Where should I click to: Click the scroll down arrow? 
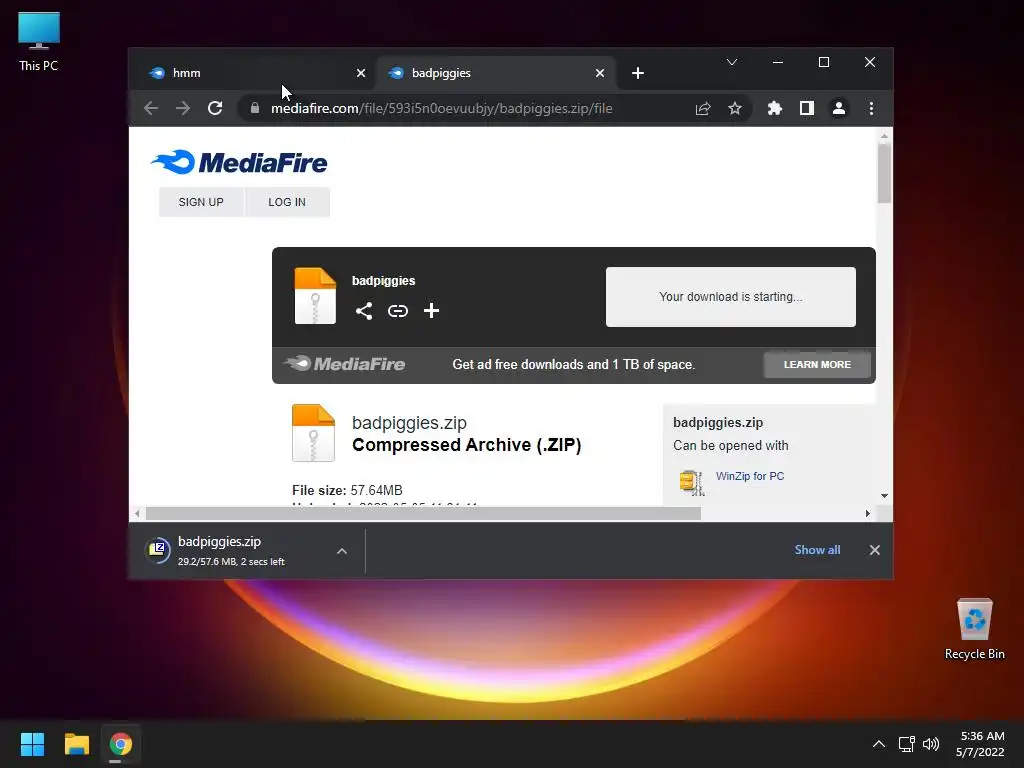coord(884,496)
